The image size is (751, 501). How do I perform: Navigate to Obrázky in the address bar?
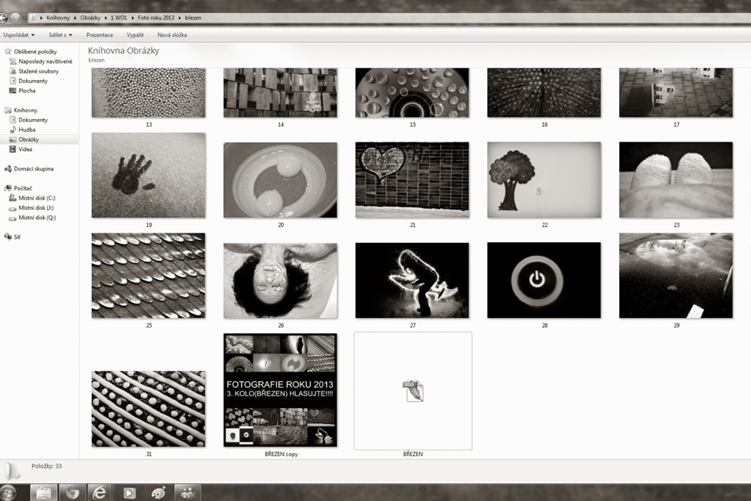(x=91, y=18)
